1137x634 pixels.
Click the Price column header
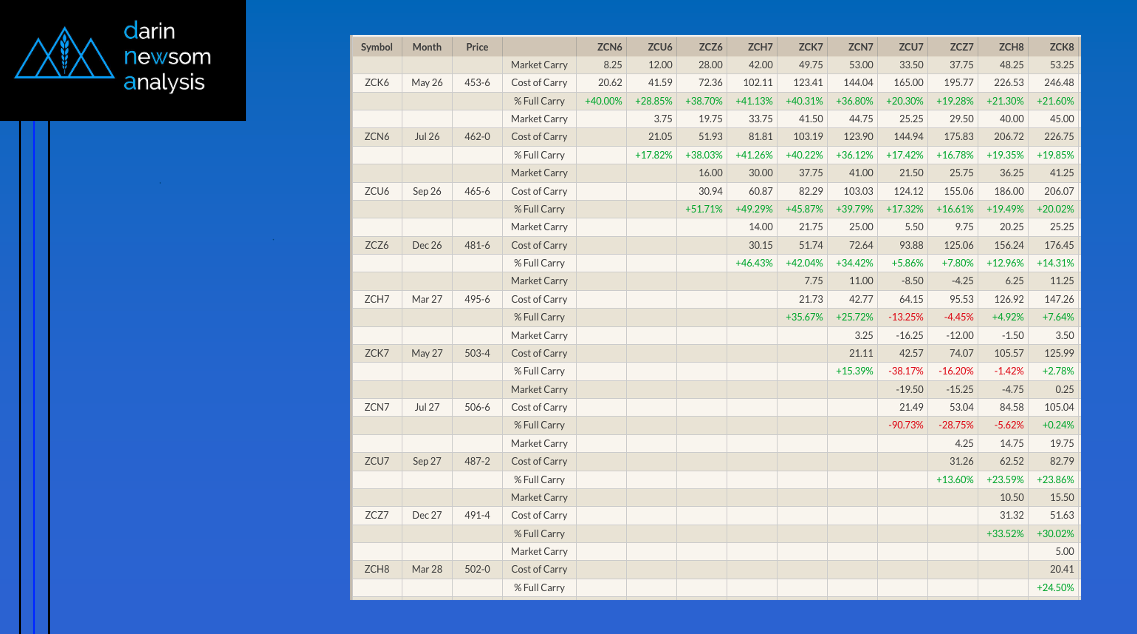coord(477,47)
